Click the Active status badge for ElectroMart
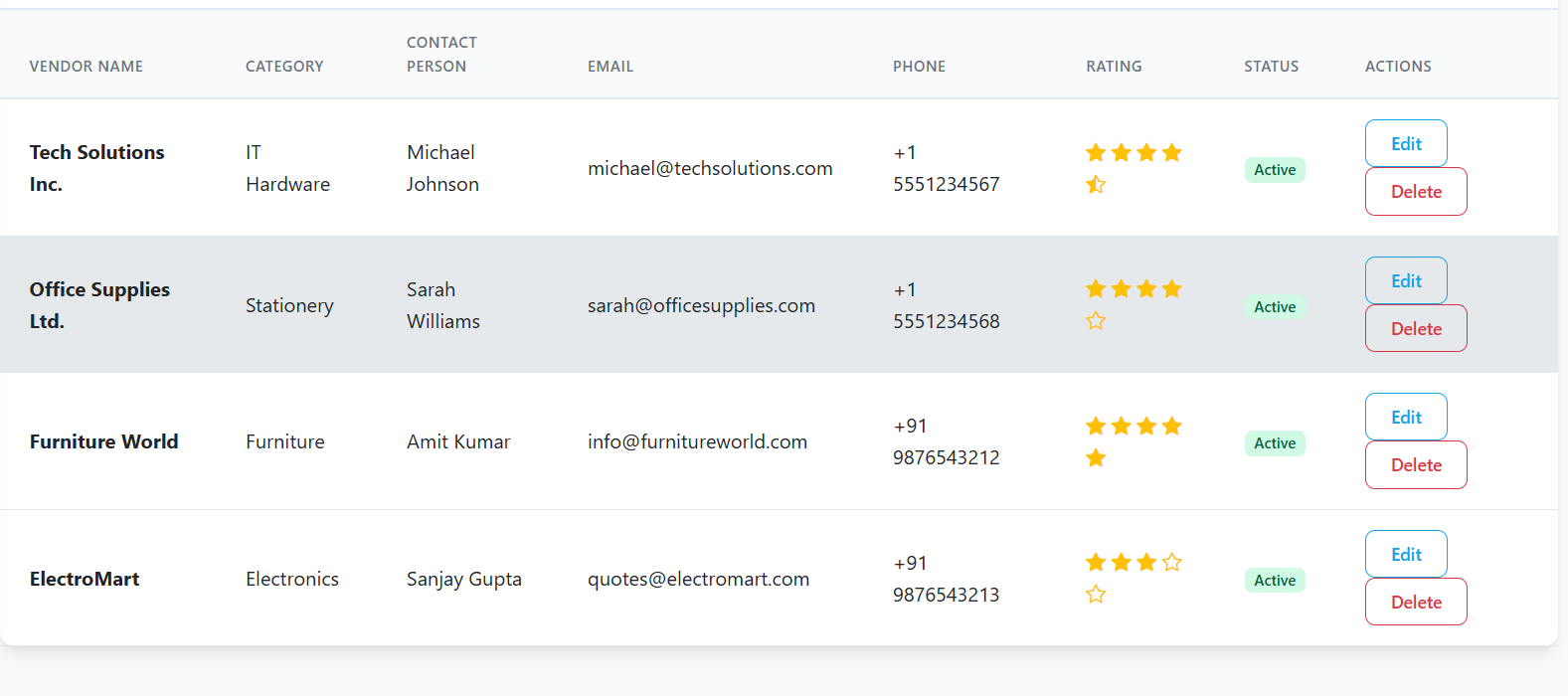The image size is (1568, 696). [1274, 581]
